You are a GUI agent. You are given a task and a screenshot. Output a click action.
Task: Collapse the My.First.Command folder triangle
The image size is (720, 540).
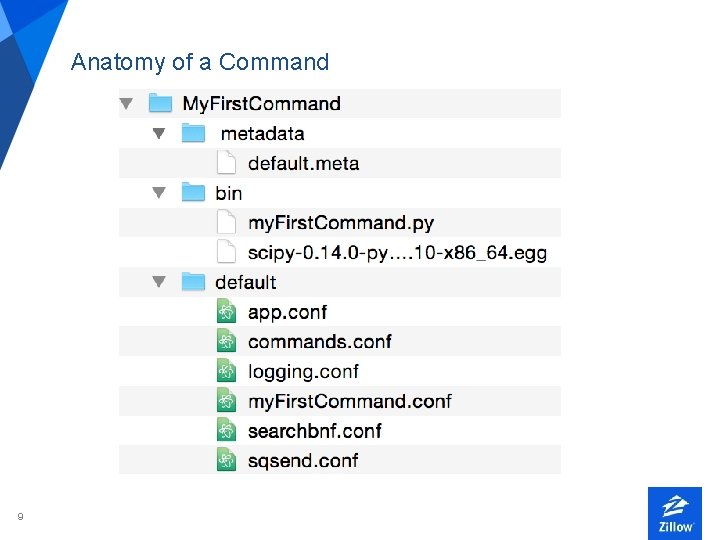126,103
